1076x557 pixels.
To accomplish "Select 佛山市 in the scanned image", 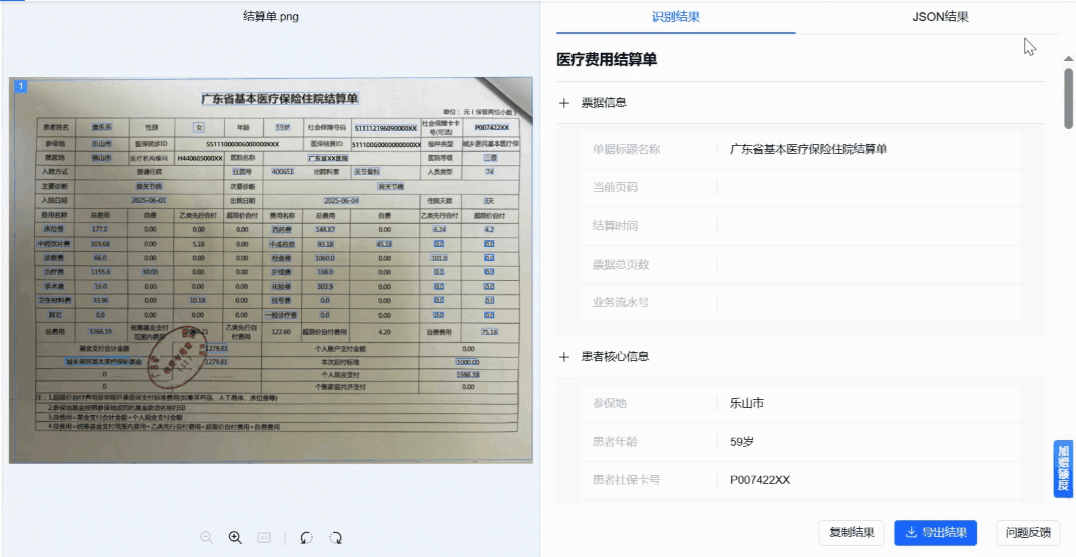I will click(x=104, y=158).
